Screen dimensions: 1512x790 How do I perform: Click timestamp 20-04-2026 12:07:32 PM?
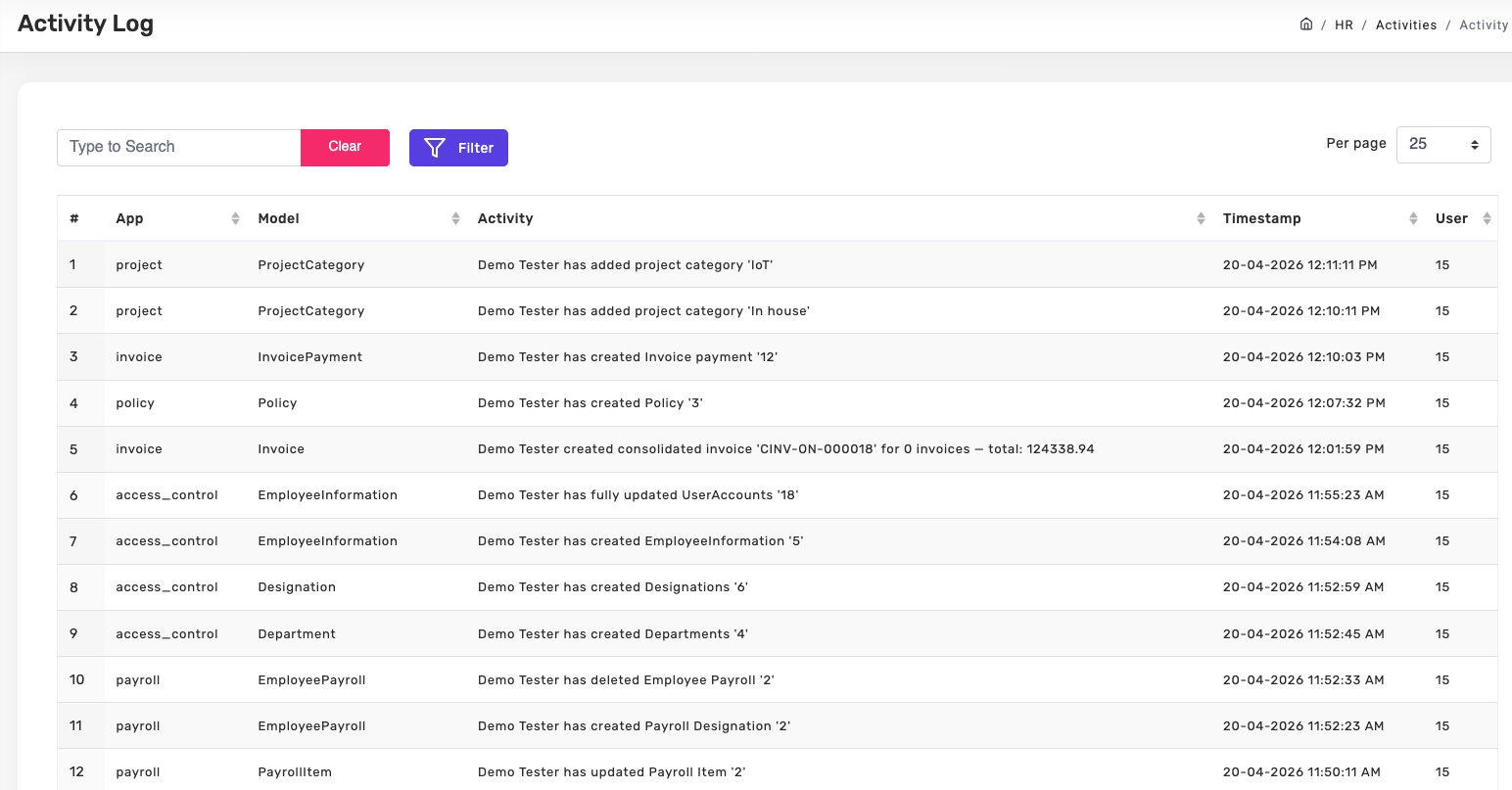(x=1304, y=403)
